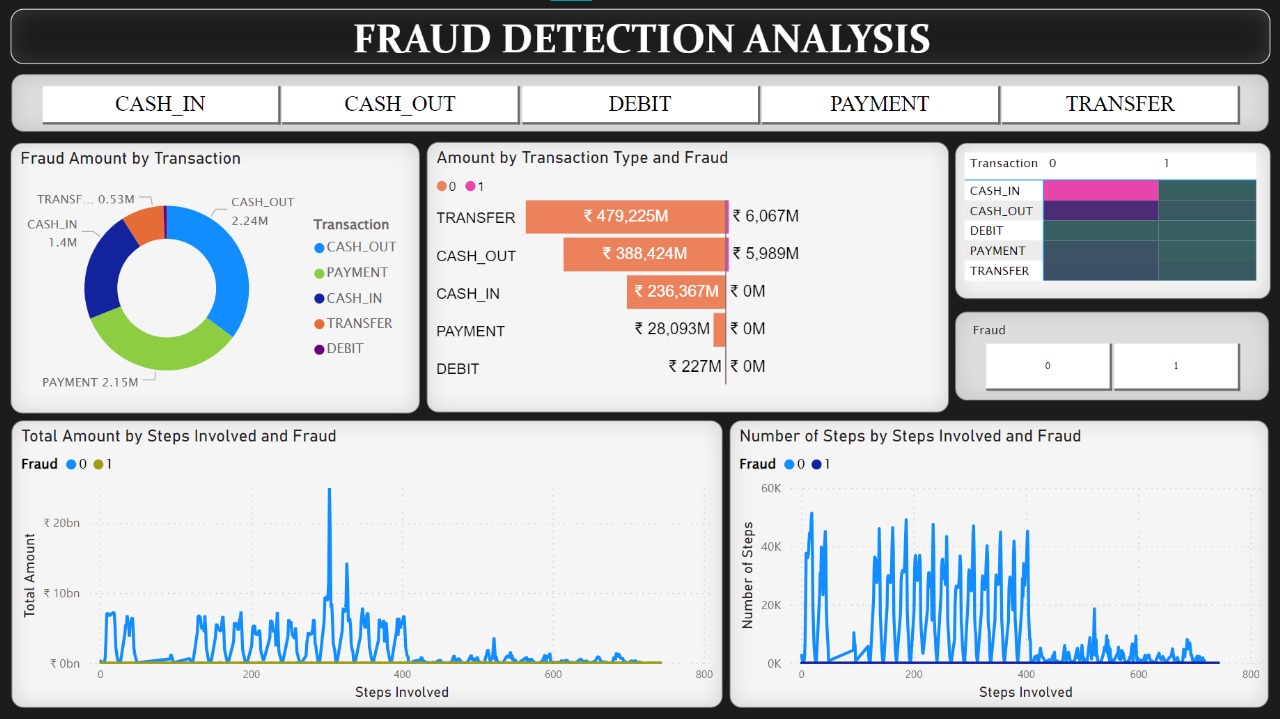
Task: Click DEBIT purple legend marker
Action: tap(319, 349)
